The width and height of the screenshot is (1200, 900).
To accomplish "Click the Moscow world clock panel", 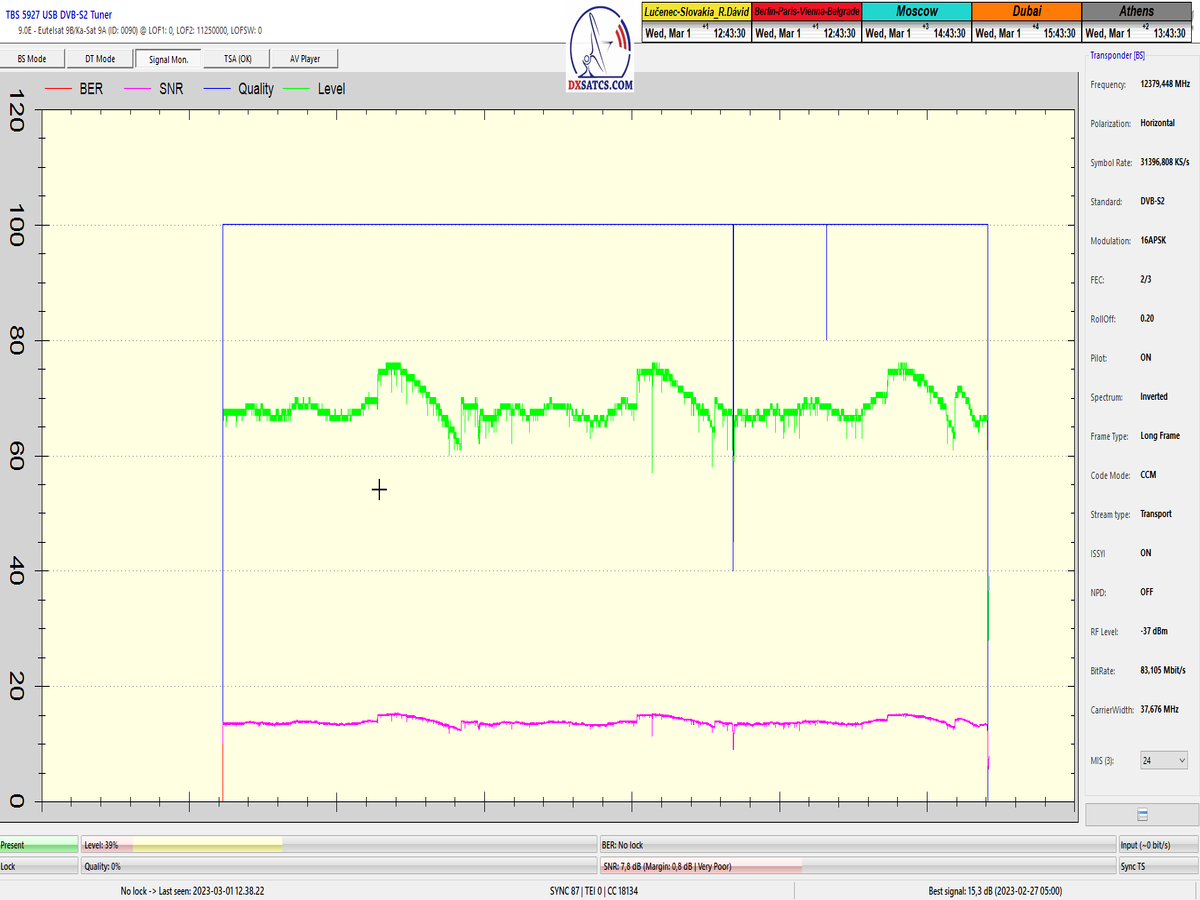I will (x=916, y=22).
